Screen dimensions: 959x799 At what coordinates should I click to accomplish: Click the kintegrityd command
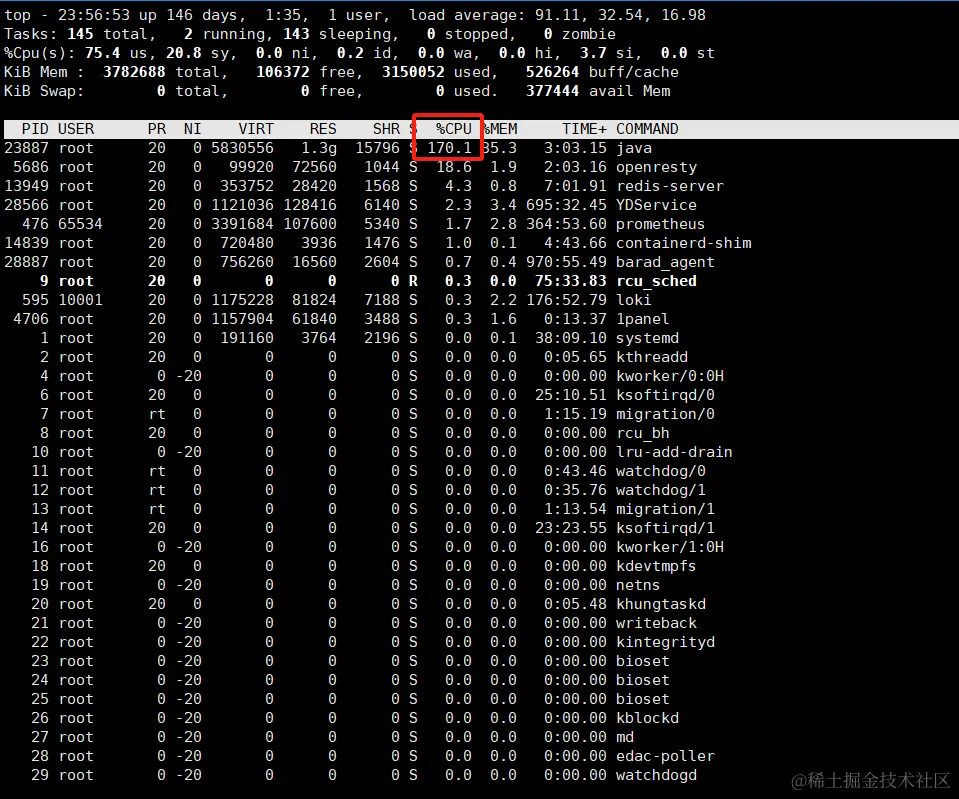point(665,641)
